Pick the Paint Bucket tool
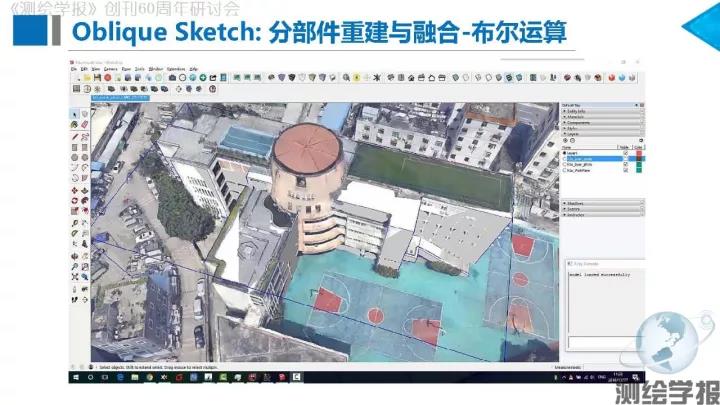The width and height of the screenshot is (720, 405). (75, 124)
